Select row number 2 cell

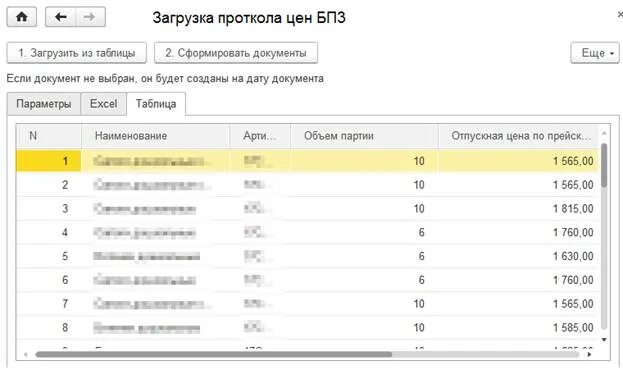(x=49, y=185)
